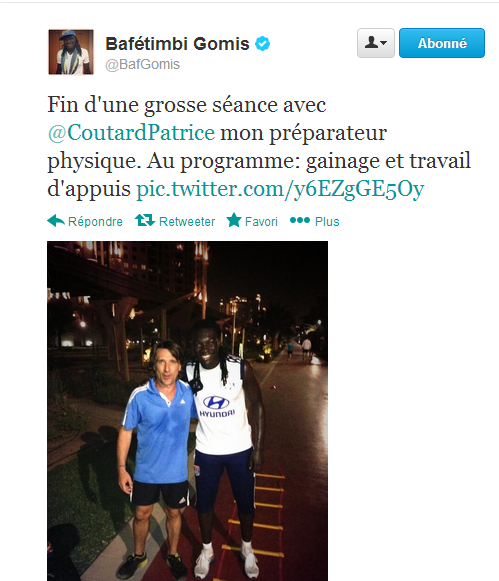499x581 pixels.
Task: Enlarge the attached tweet photo
Action: tap(187, 411)
